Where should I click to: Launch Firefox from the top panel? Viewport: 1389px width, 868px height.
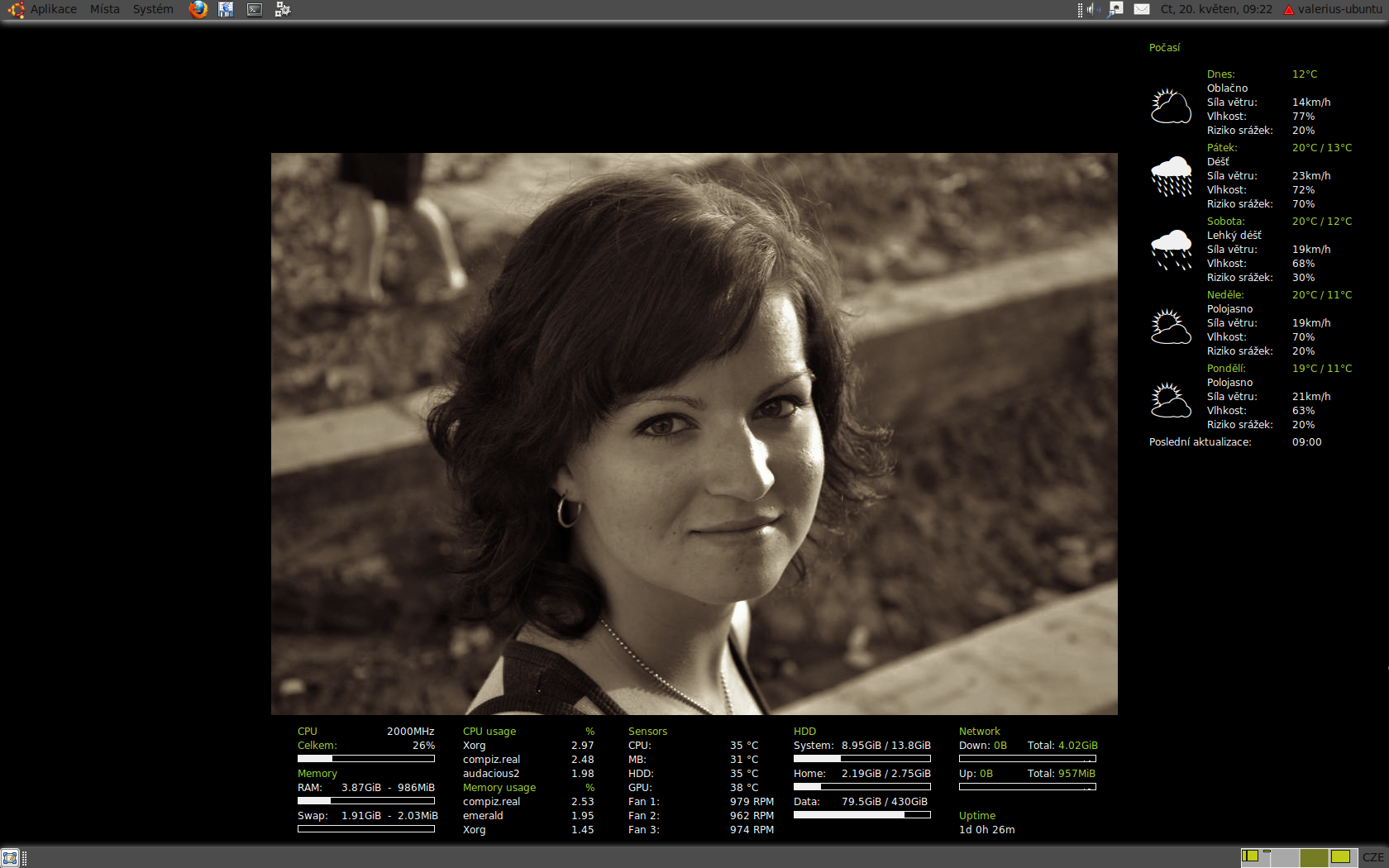coord(198,9)
